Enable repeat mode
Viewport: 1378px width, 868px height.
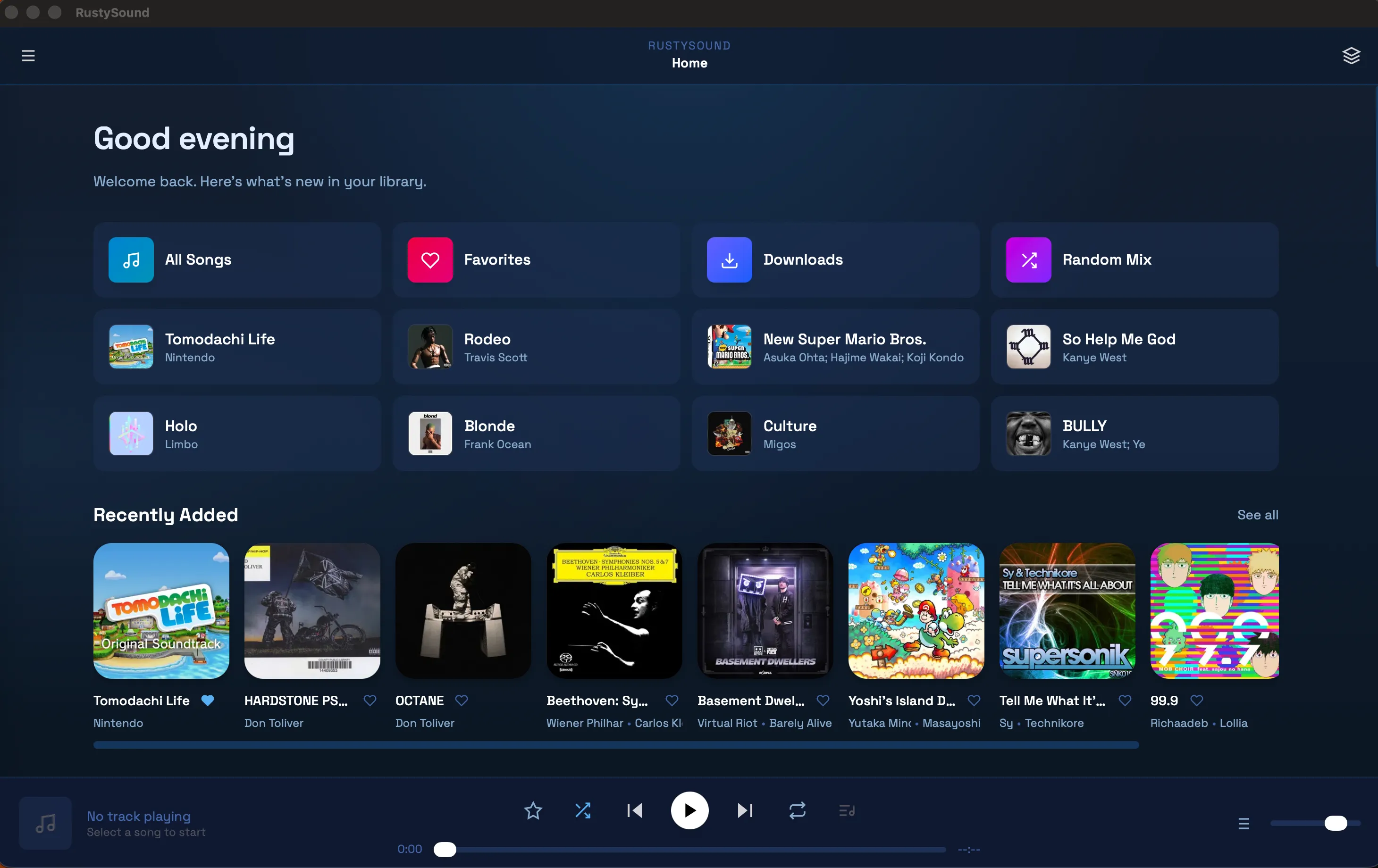[797, 810]
